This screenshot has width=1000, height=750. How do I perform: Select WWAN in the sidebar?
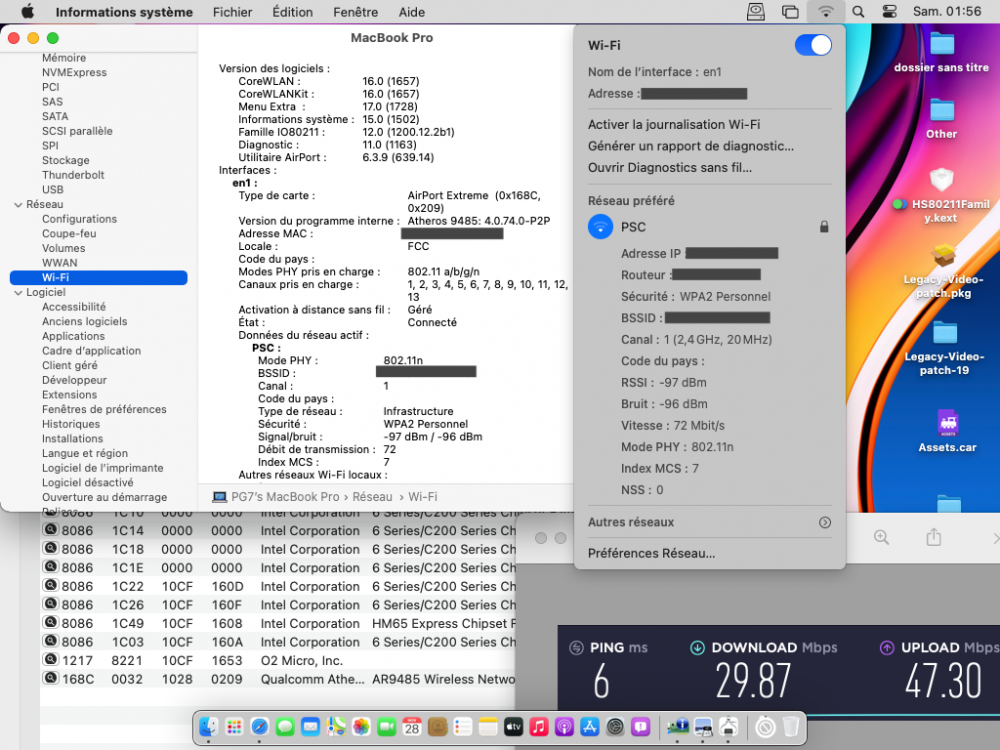pos(59,263)
